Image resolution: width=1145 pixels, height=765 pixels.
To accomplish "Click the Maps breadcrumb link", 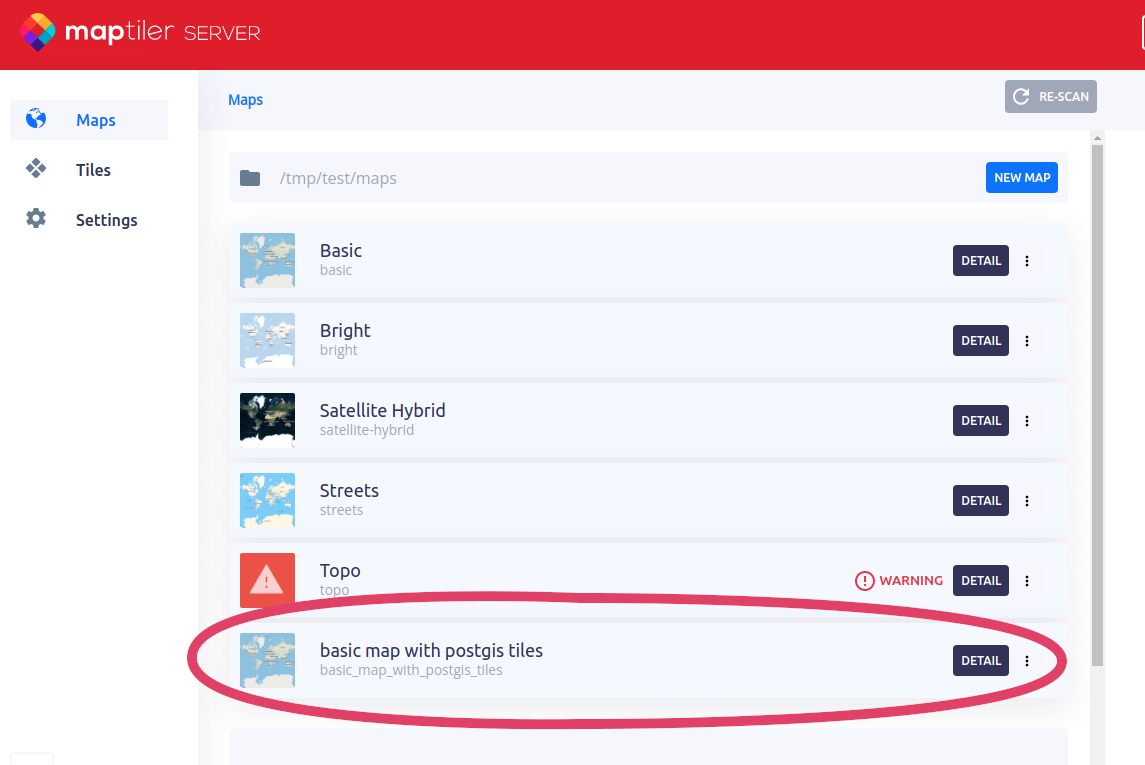I will point(245,100).
